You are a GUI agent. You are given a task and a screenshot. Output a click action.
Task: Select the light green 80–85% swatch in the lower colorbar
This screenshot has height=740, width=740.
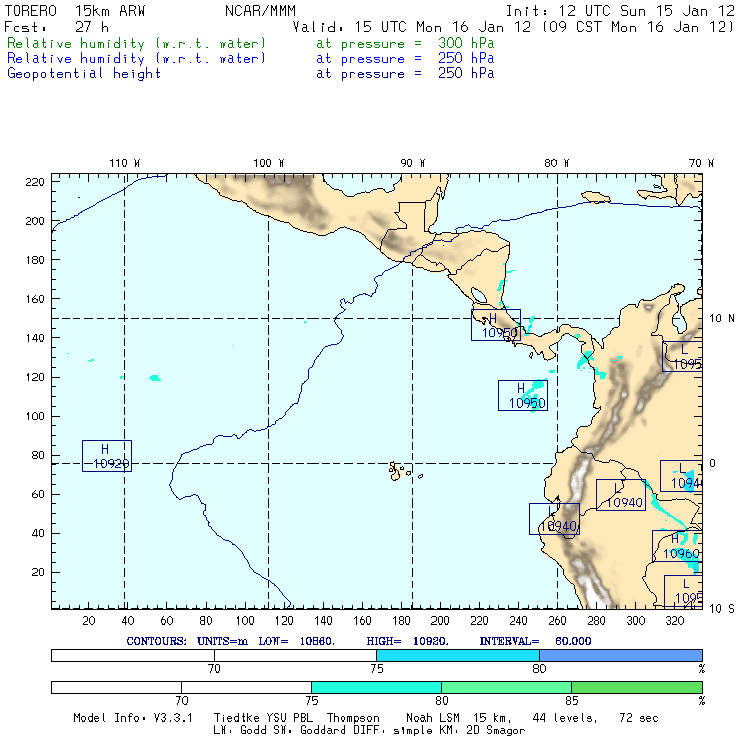pos(506,687)
